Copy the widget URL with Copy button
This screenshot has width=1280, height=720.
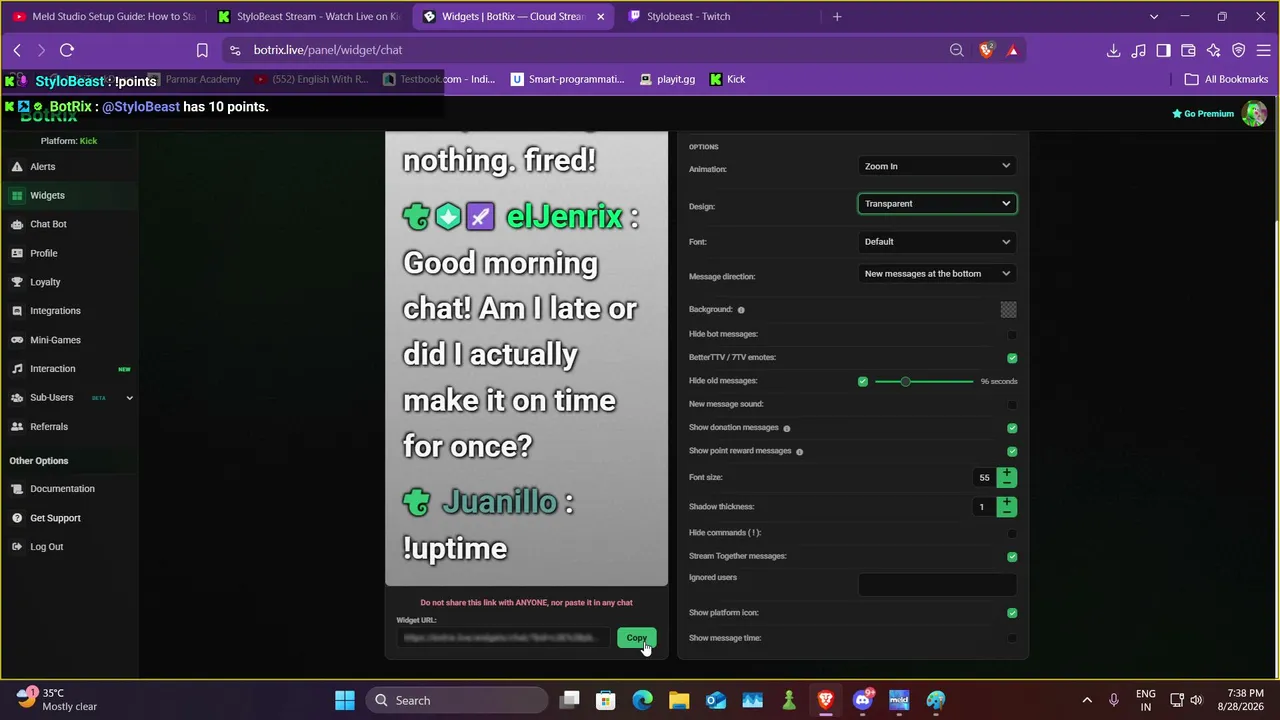(637, 638)
